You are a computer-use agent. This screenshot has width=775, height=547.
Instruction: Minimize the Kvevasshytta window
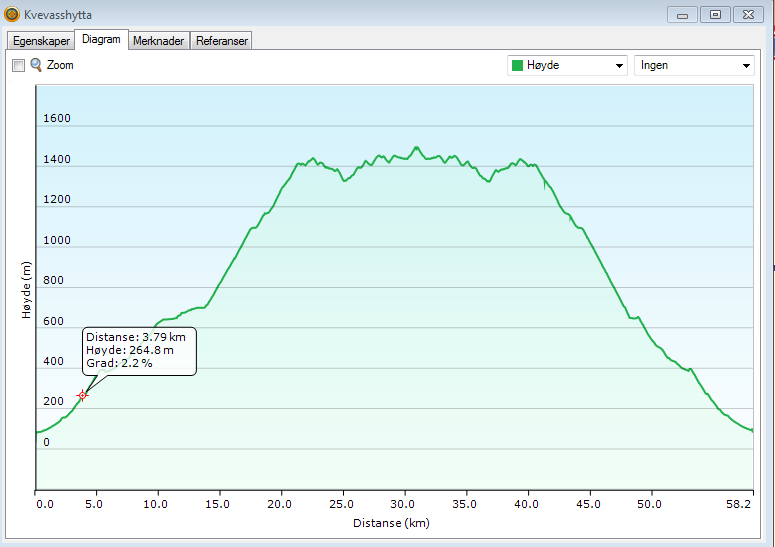click(x=683, y=15)
